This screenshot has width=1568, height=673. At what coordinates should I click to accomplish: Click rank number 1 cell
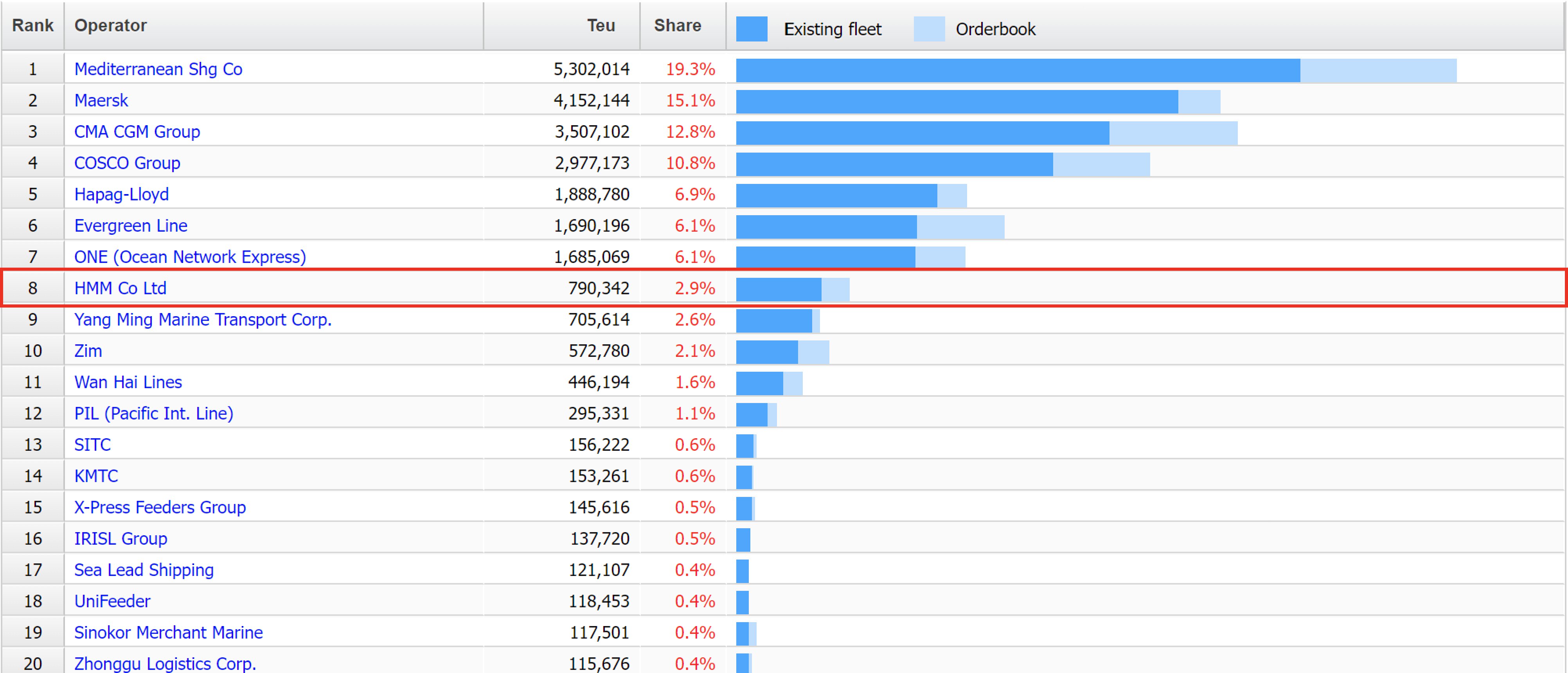[33, 69]
